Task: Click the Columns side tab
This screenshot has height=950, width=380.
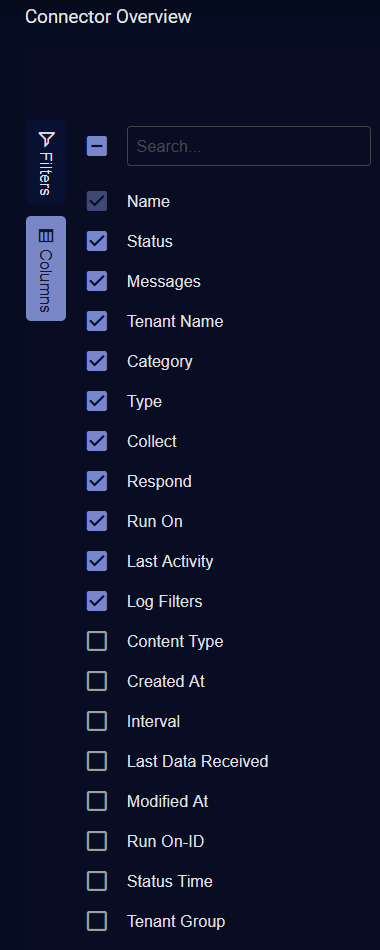Action: (46, 268)
